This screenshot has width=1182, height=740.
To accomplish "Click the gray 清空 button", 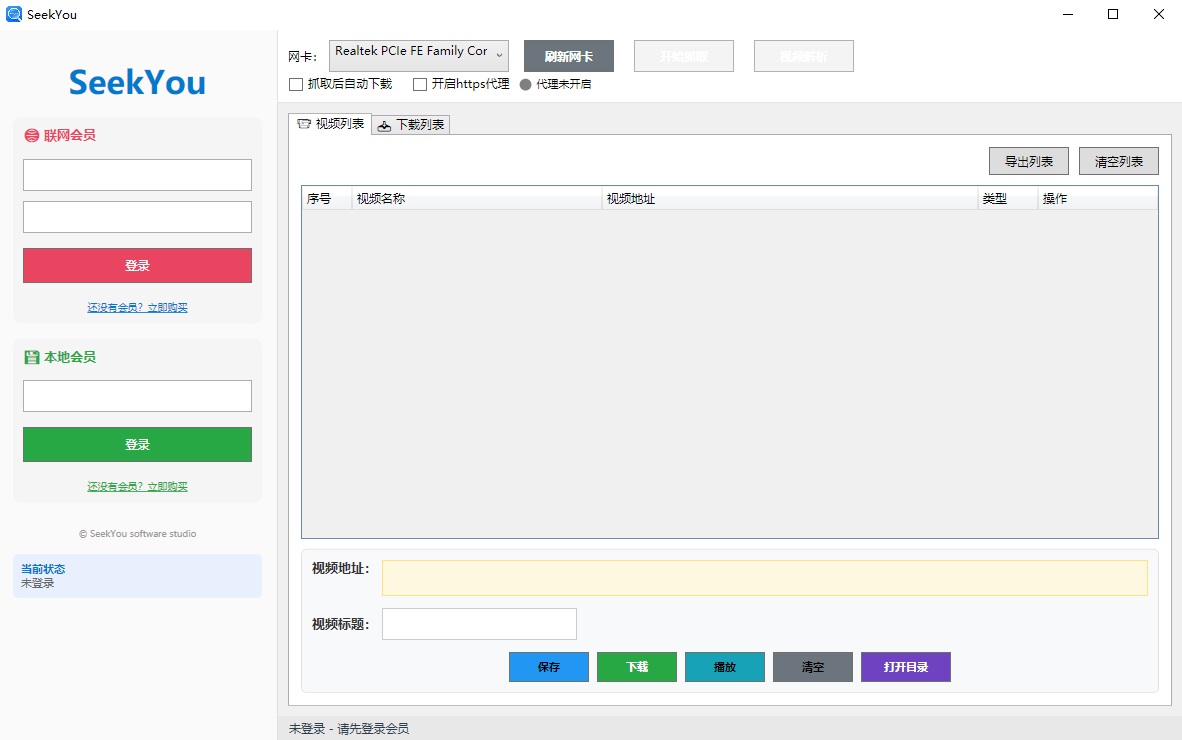I will point(813,667).
